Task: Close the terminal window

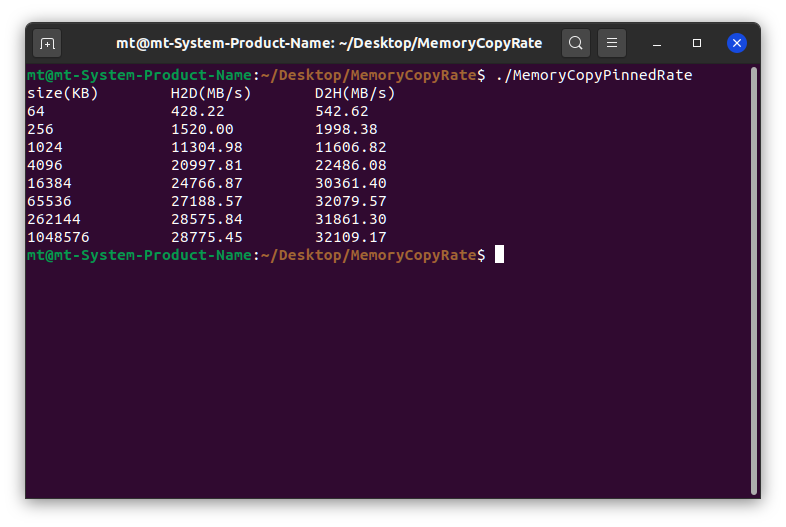Action: (736, 43)
